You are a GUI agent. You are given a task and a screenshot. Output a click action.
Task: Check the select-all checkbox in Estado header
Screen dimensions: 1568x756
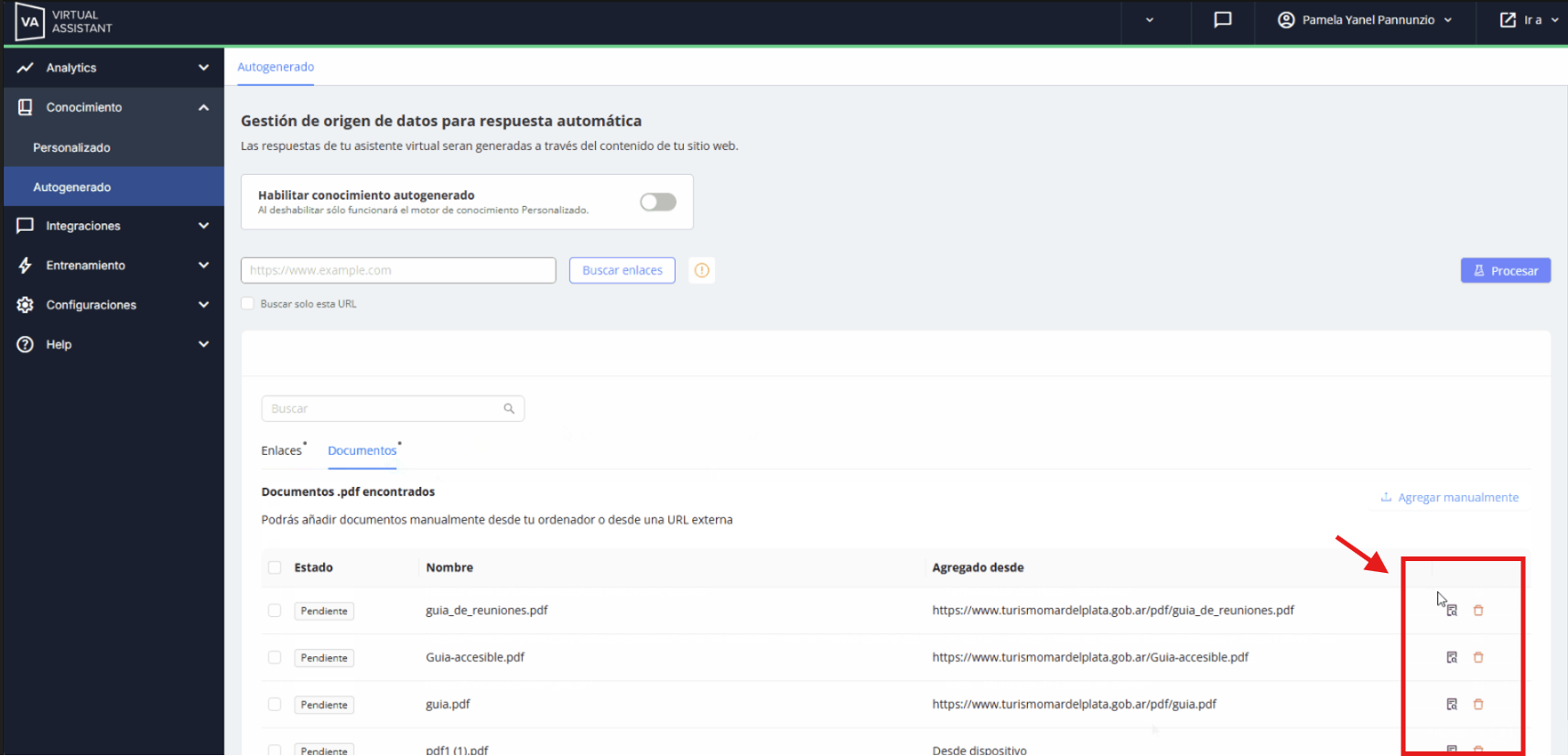275,567
